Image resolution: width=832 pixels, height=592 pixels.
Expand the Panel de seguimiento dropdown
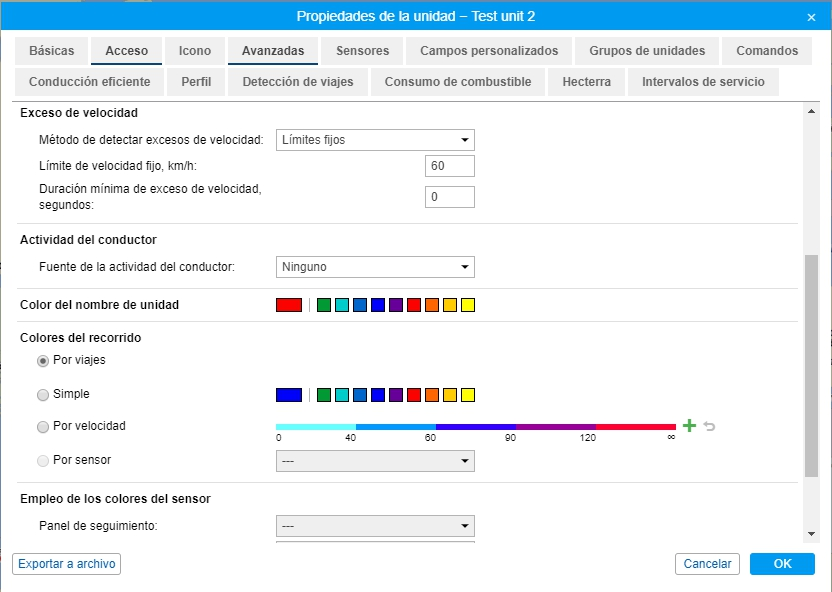(x=375, y=525)
